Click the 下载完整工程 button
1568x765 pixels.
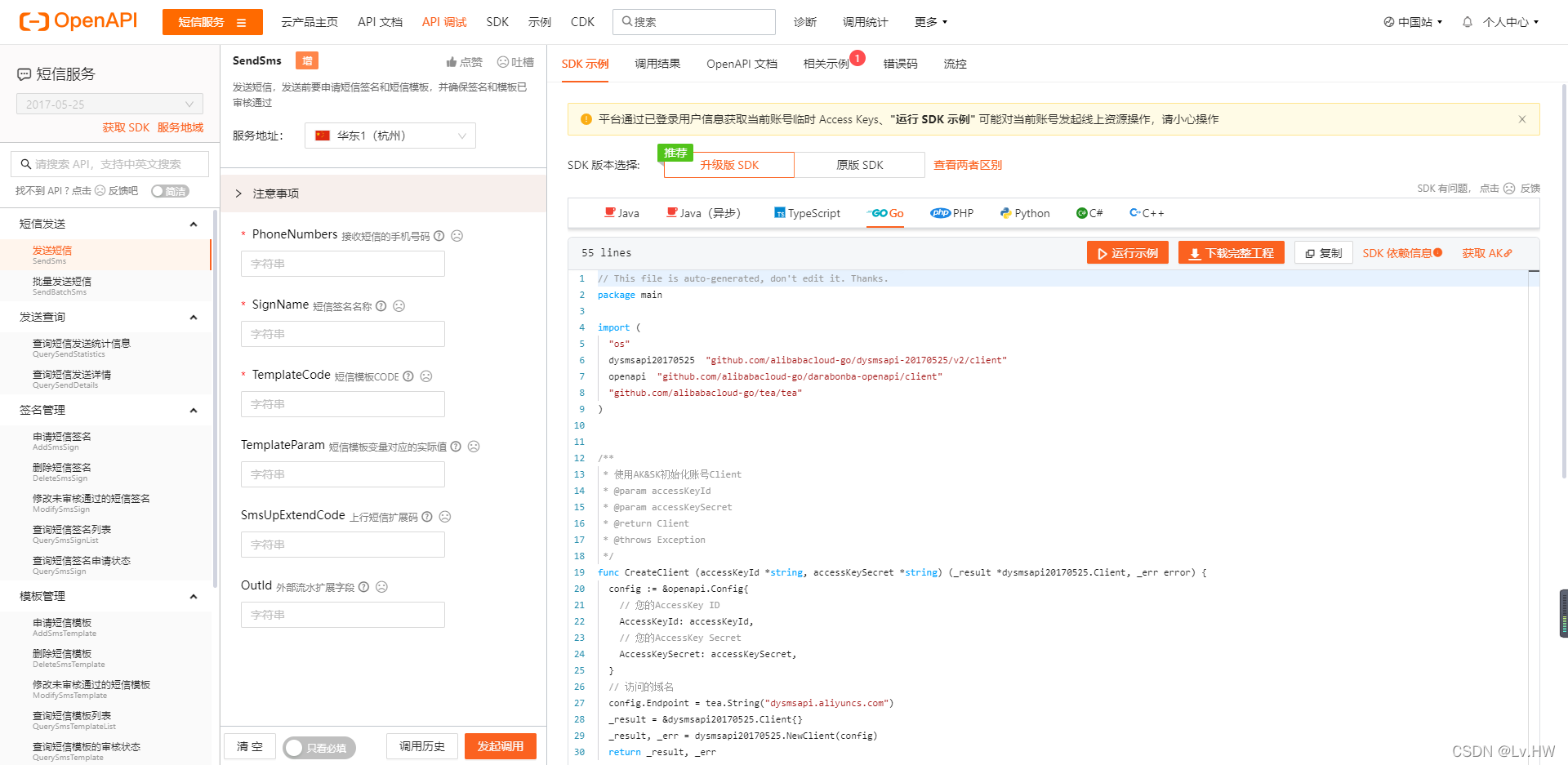(x=1232, y=253)
